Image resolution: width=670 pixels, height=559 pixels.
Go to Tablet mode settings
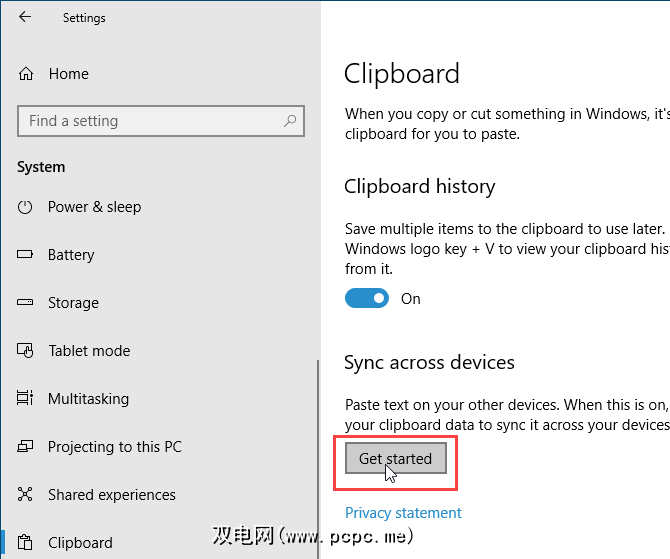click(89, 351)
